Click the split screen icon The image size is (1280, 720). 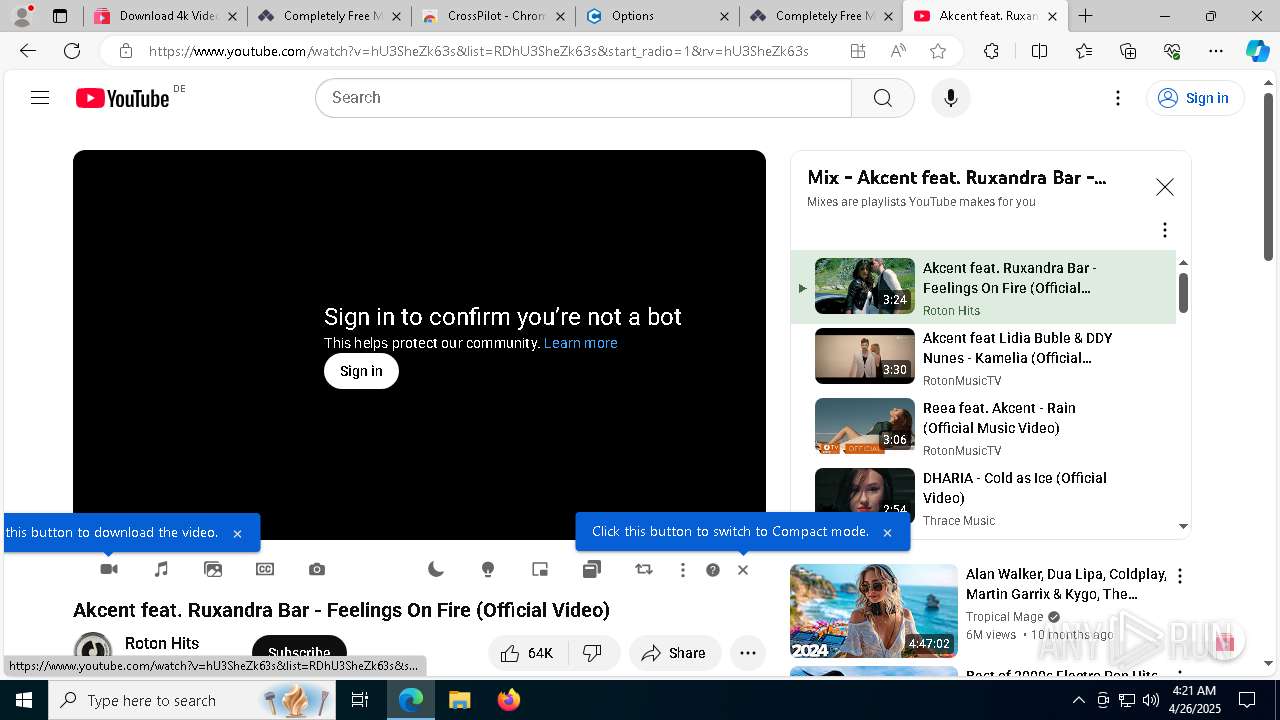tap(1040, 51)
